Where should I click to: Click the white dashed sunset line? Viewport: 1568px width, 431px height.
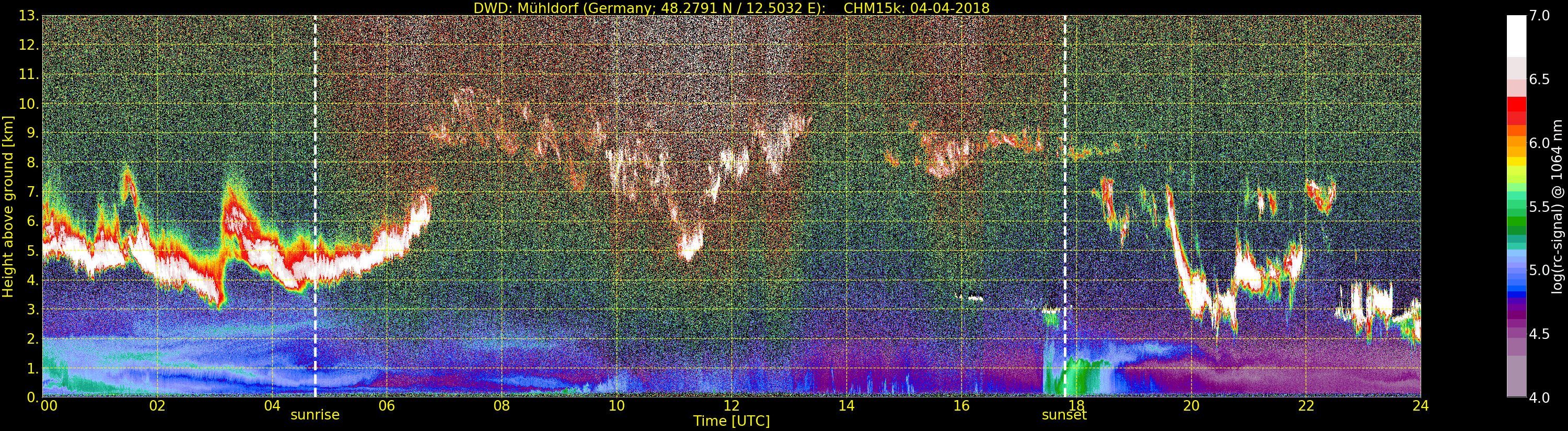(1065, 206)
